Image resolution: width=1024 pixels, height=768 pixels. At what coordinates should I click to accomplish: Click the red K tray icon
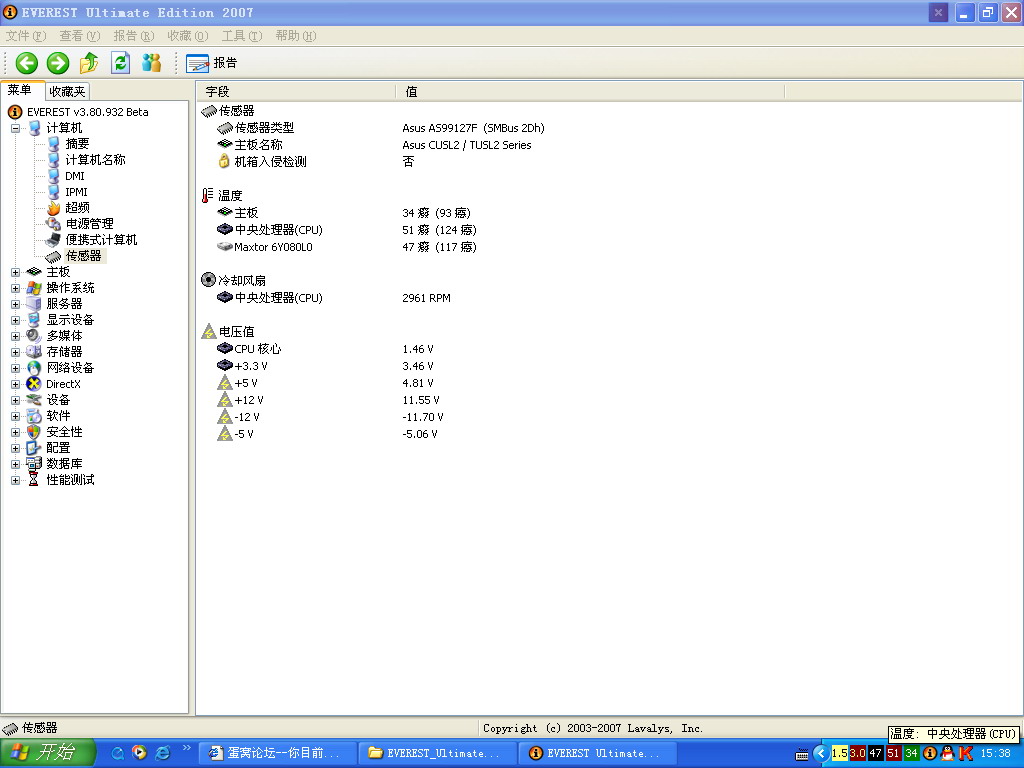[x=965, y=753]
